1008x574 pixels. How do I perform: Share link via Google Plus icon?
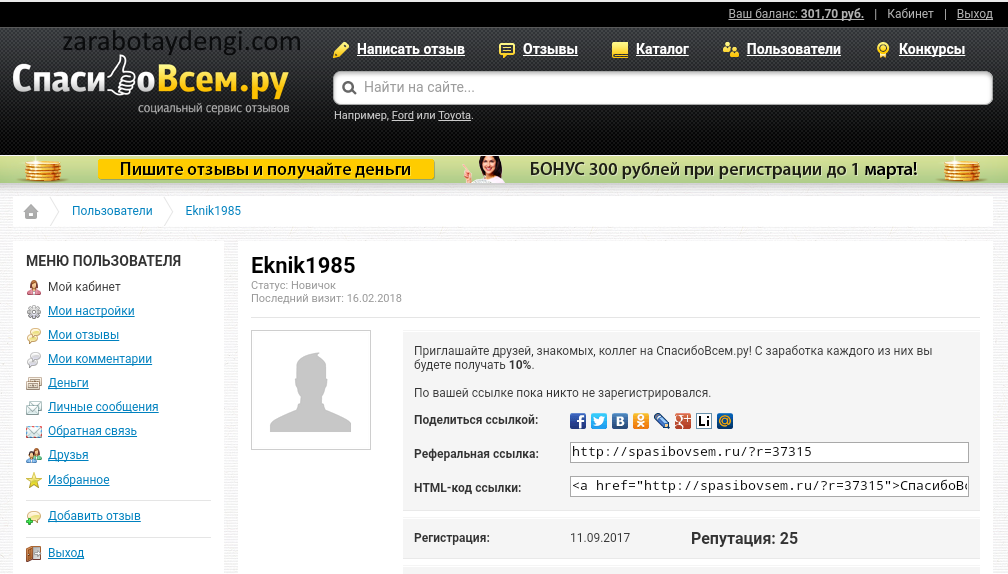pos(683,421)
